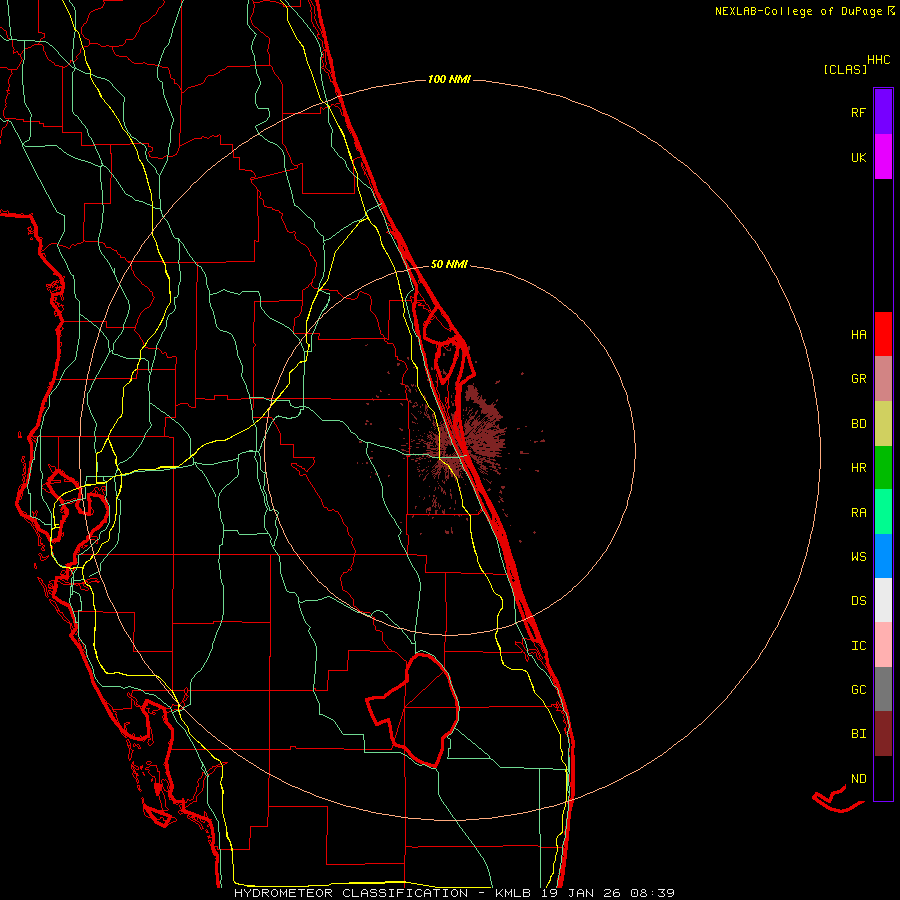Click the RA light green legend swatch
Image resolution: width=900 pixels, height=900 pixels.
(x=883, y=512)
